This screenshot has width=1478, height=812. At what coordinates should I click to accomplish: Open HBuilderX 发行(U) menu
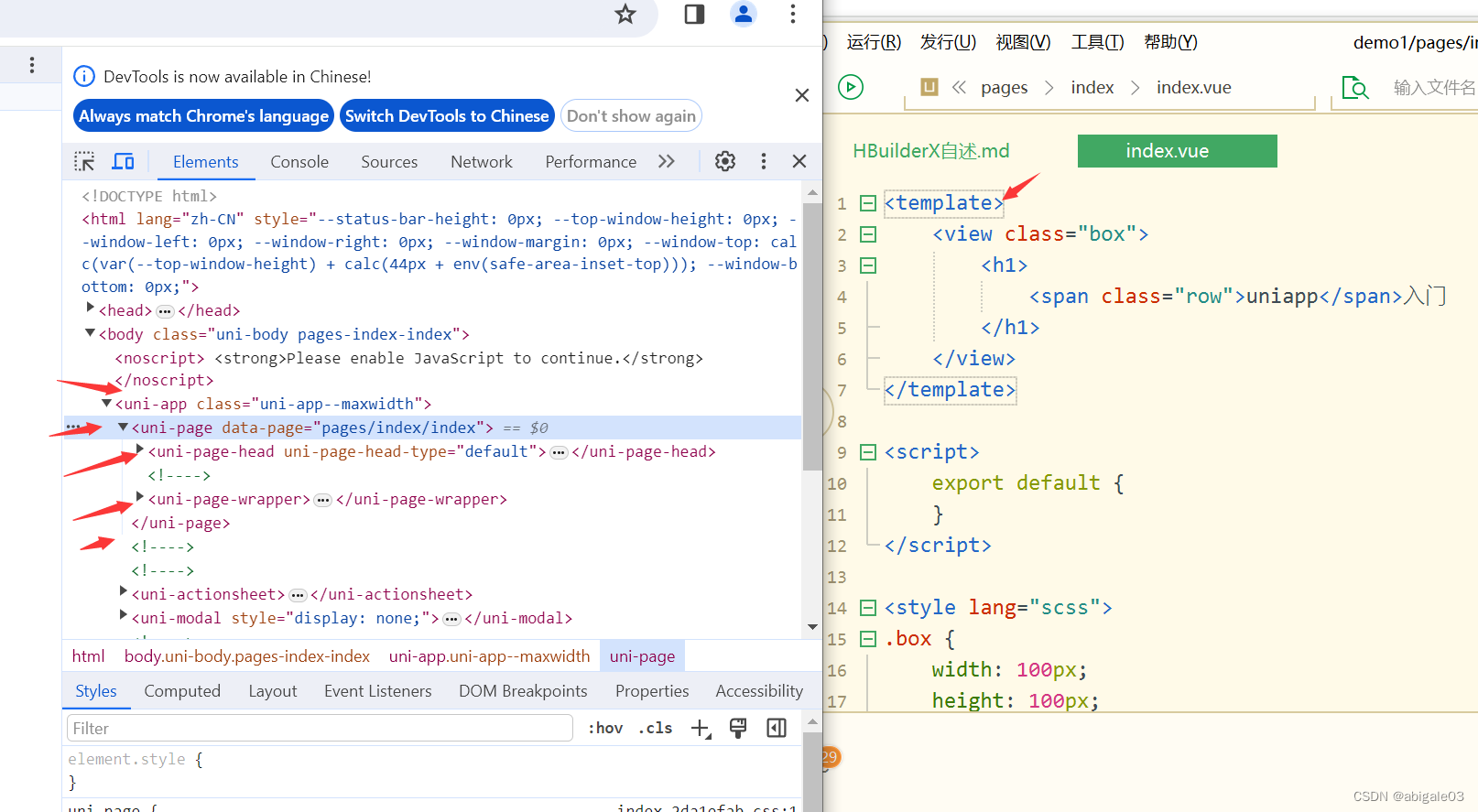click(x=948, y=42)
